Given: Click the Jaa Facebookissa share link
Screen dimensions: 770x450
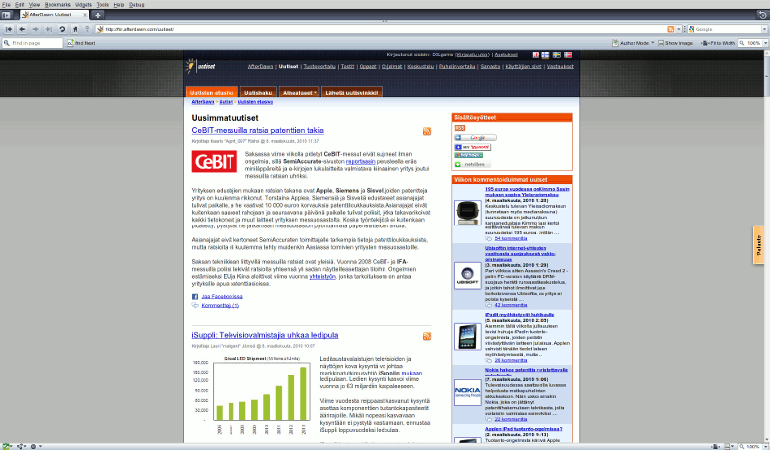Looking at the screenshot, I should tap(222, 296).
